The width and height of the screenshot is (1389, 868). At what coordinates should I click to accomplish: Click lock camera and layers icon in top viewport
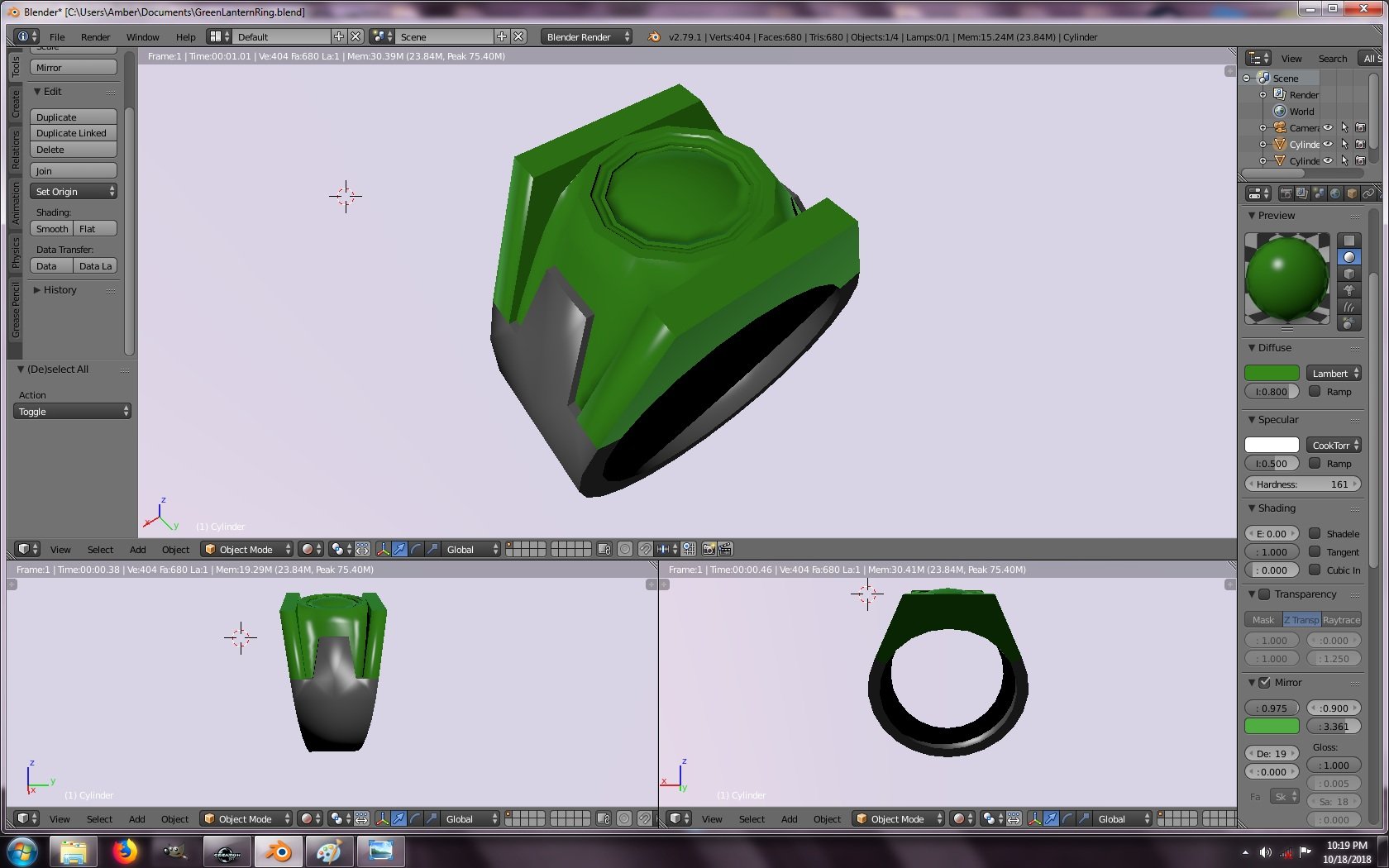[x=604, y=549]
